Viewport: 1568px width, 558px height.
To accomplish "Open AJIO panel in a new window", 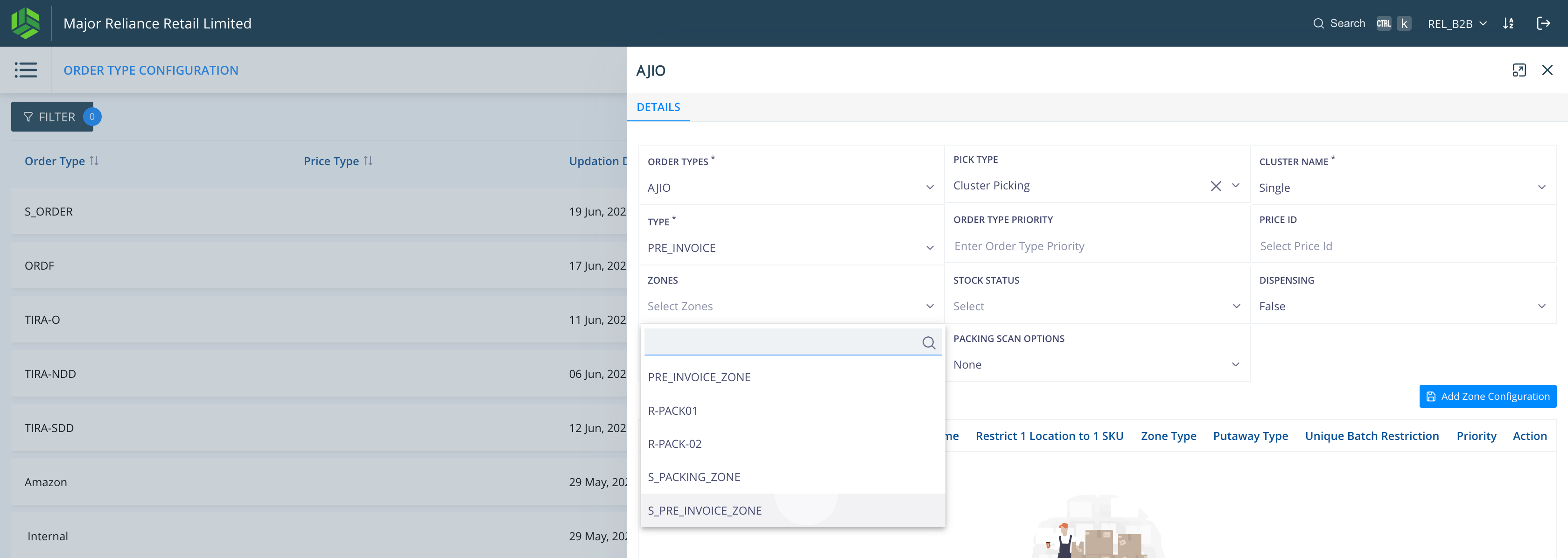I will click(x=1519, y=70).
